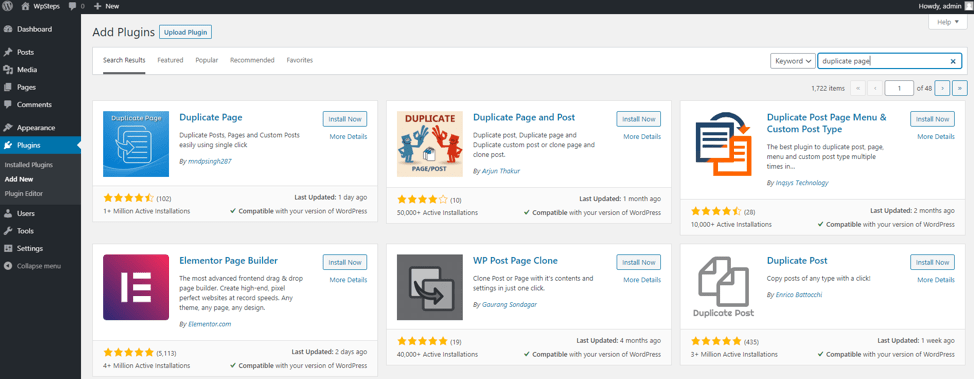Open the WP Post Page Clone title link

[x=515, y=261]
